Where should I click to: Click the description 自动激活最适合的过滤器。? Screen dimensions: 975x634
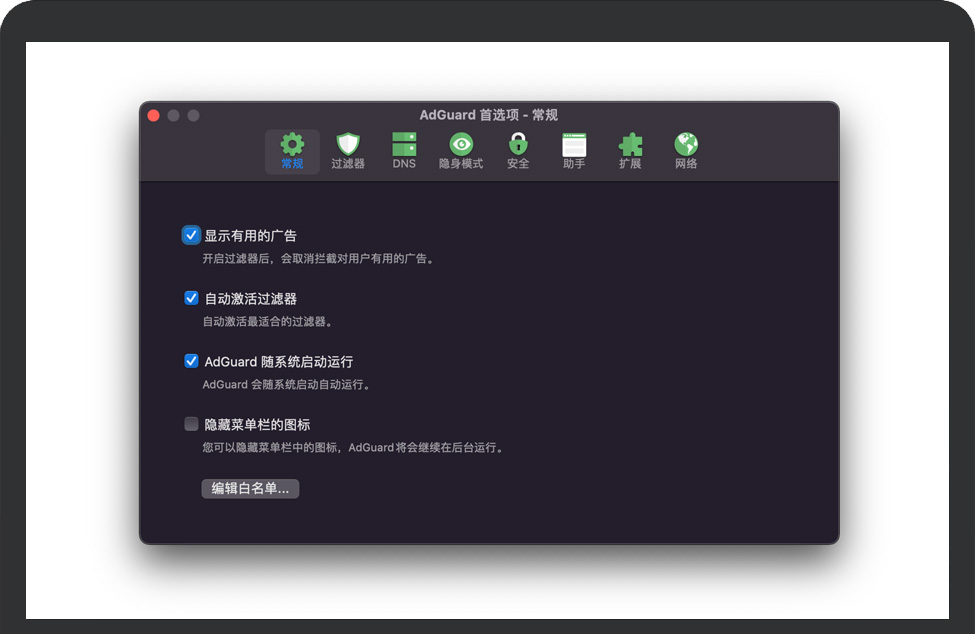[269, 321]
